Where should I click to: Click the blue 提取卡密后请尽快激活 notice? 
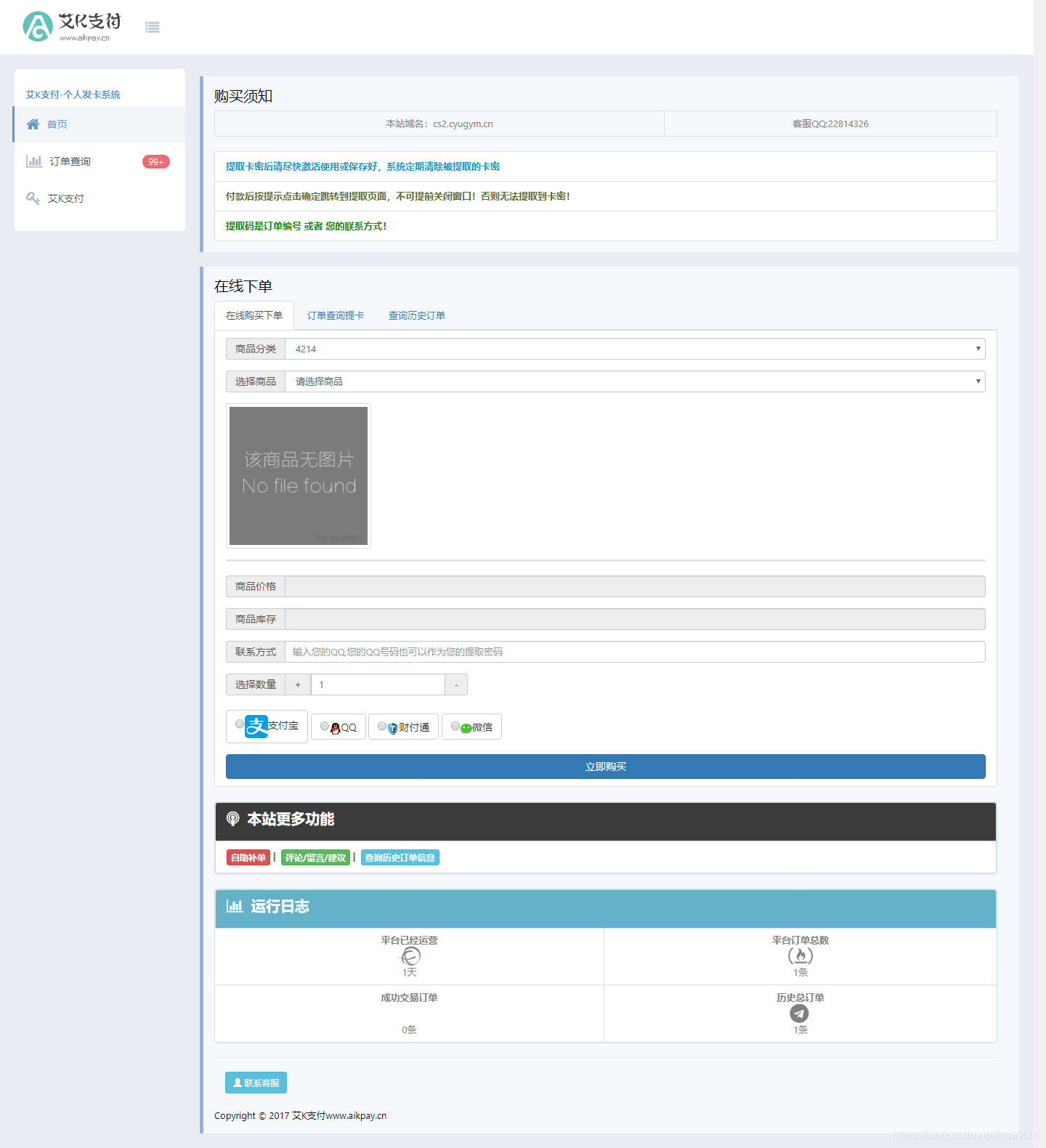(x=606, y=166)
